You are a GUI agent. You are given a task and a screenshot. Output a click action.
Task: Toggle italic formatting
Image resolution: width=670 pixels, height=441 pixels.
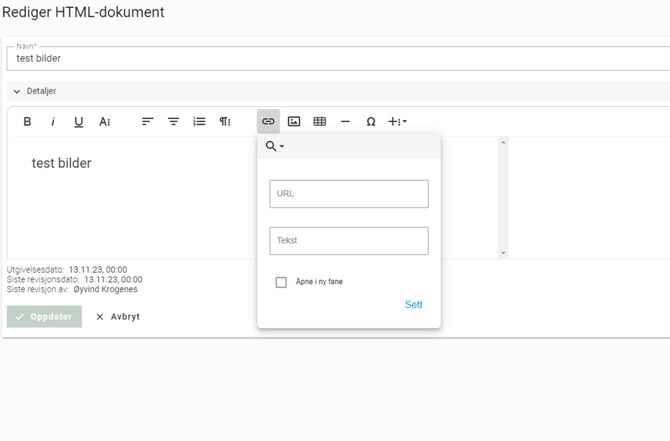click(x=53, y=122)
